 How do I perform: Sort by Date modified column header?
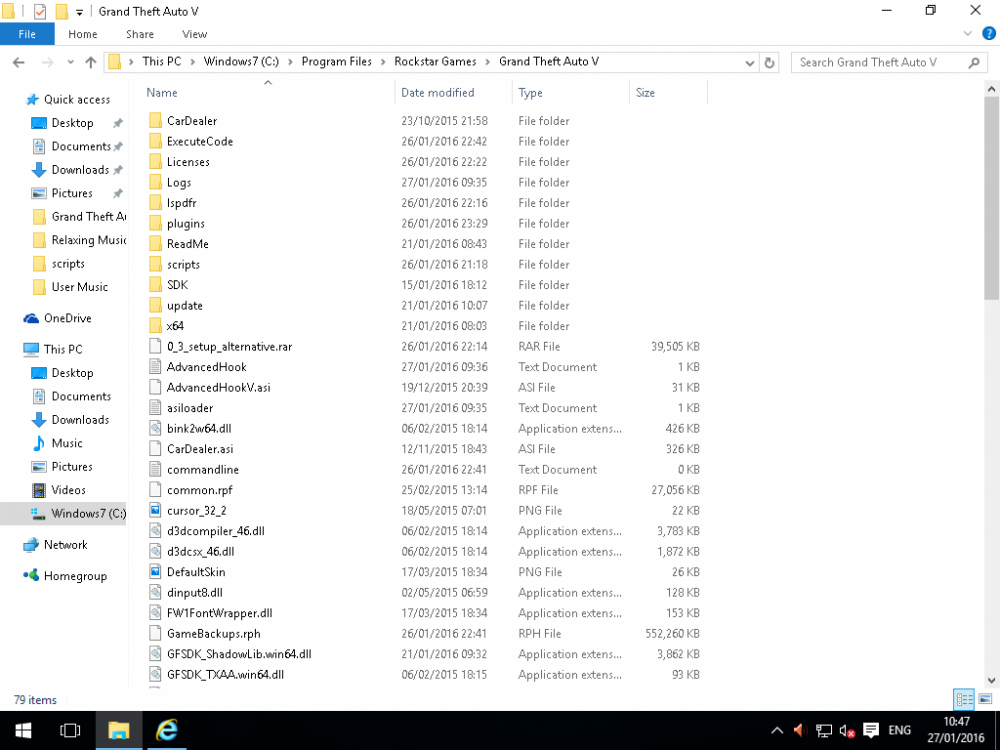tap(438, 92)
